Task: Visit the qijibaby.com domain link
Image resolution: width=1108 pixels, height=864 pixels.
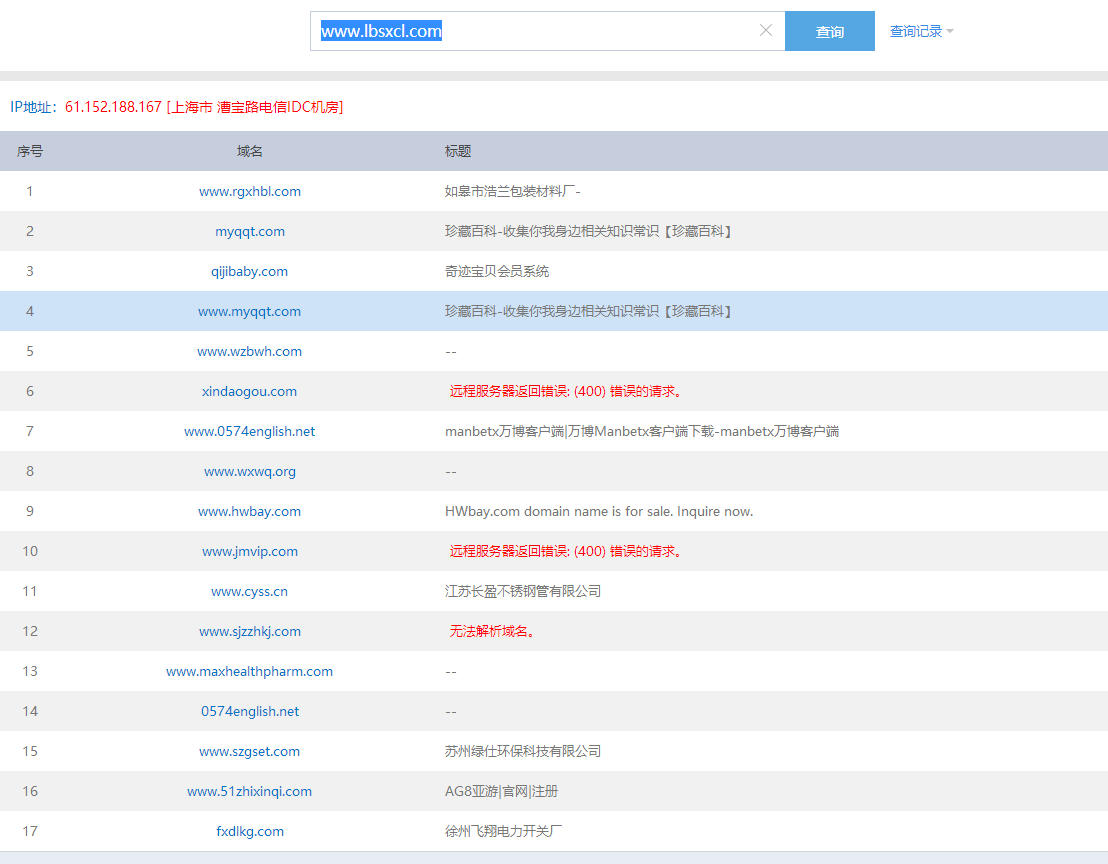Action: click(250, 271)
